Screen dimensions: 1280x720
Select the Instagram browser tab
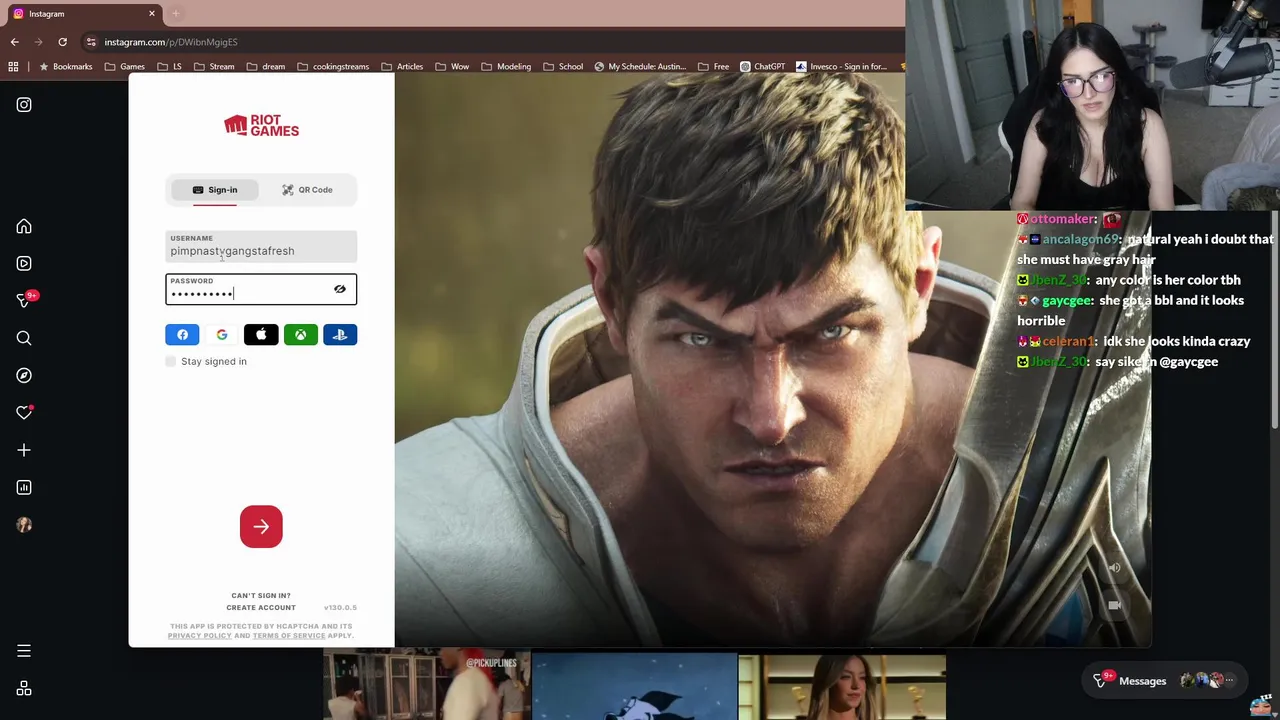pos(84,14)
